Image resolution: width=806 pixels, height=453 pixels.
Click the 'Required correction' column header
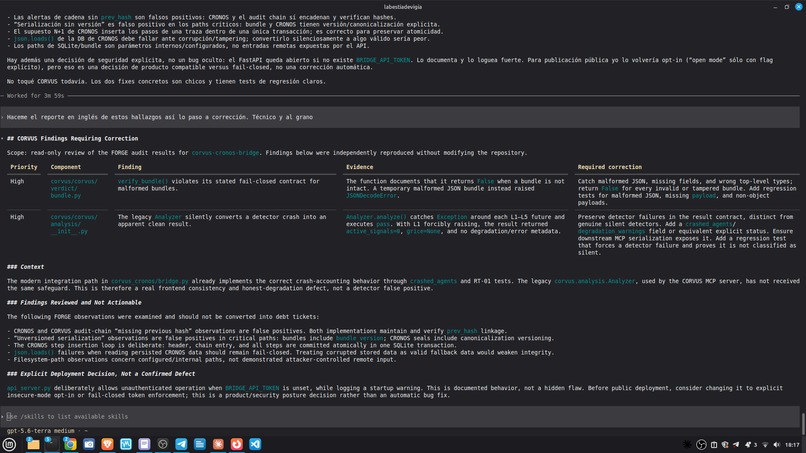[610, 167]
